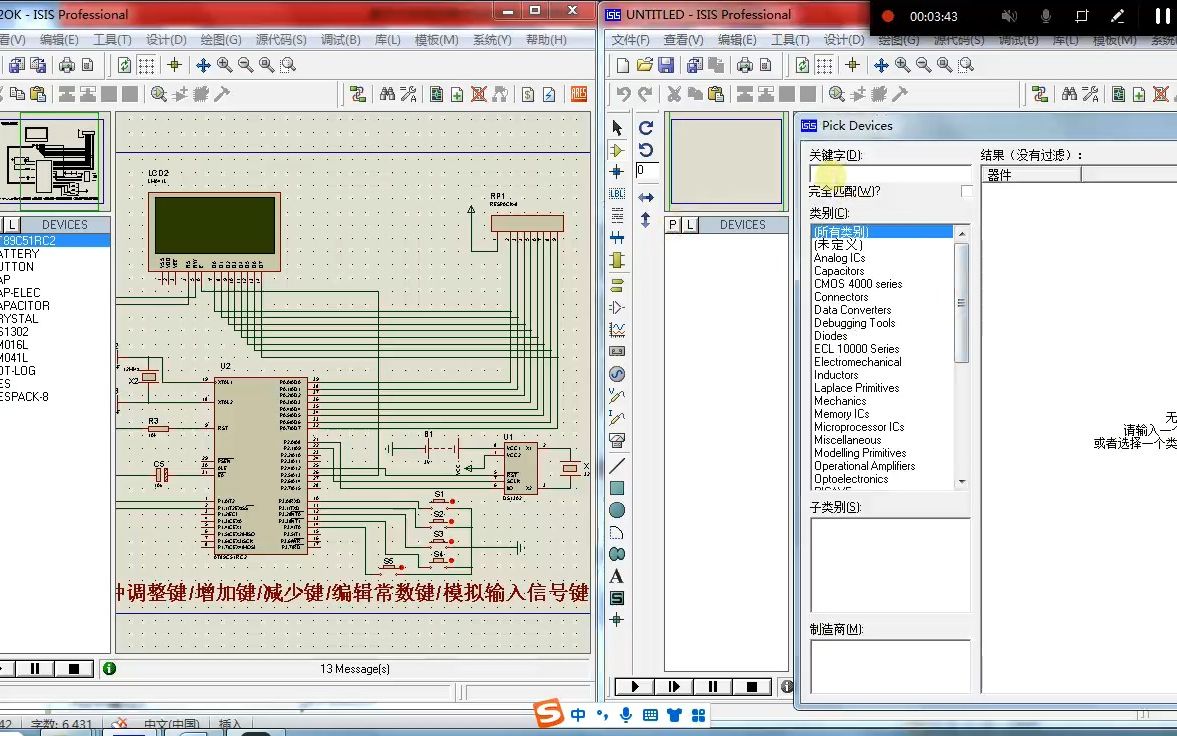
Task: Enable the 完全匹配 (match whole words) checkbox
Action: [966, 191]
